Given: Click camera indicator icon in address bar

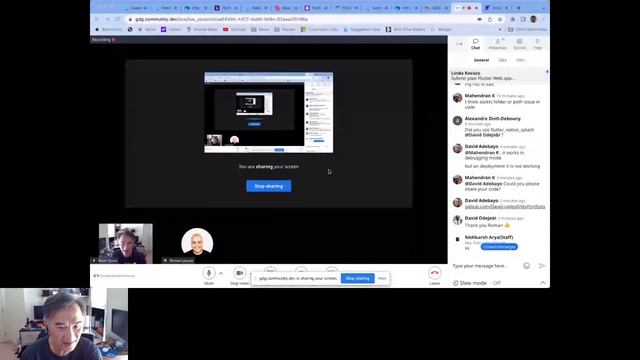Looking at the screenshot, I should pyautogui.click(x=480, y=19).
